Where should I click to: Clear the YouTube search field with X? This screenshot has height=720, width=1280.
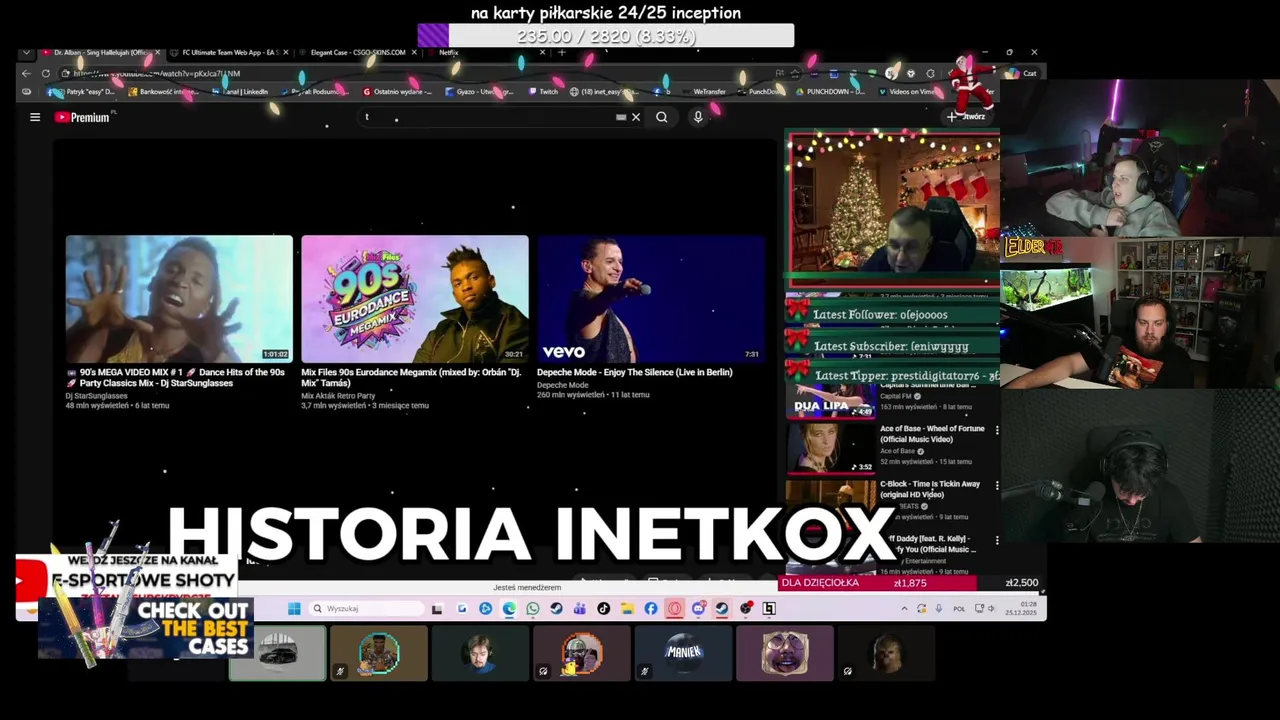pyautogui.click(x=636, y=117)
